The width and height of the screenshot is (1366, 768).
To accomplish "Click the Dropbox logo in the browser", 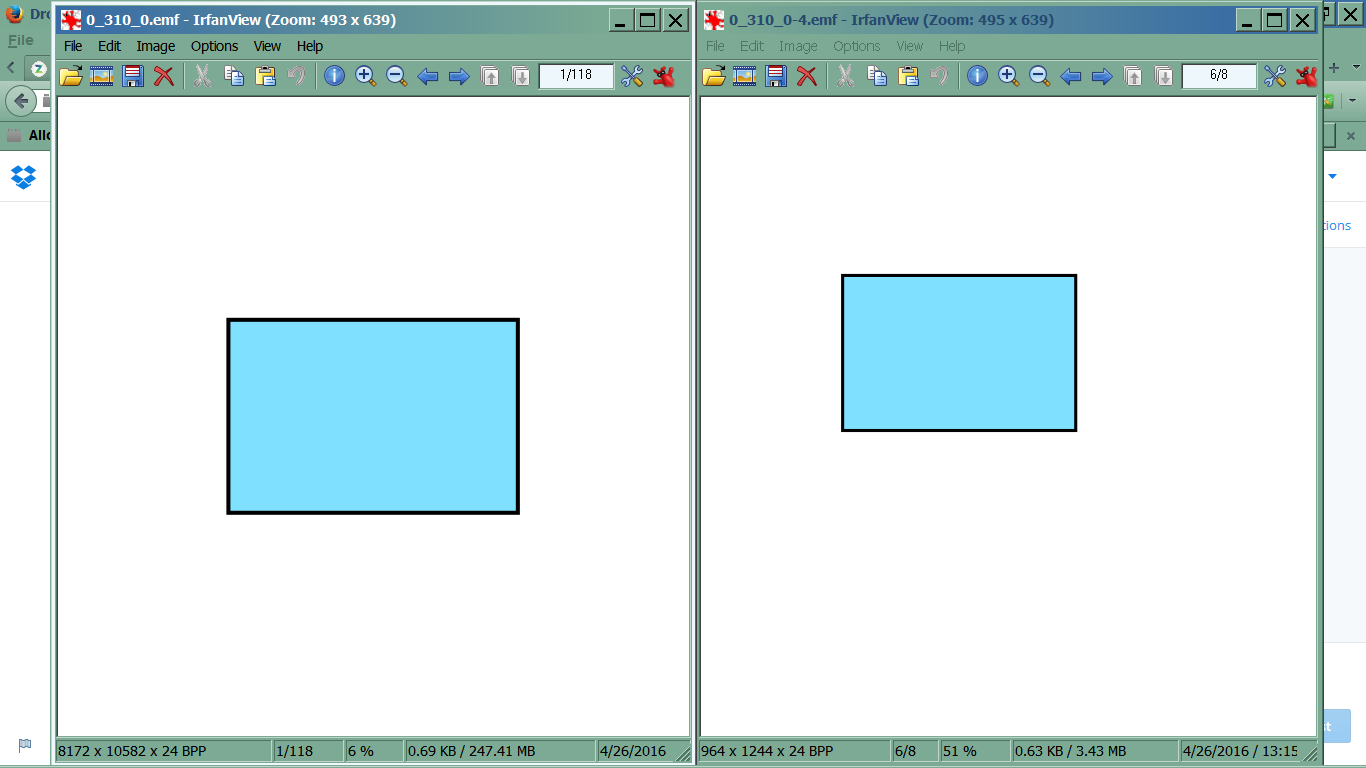I will click(23, 177).
